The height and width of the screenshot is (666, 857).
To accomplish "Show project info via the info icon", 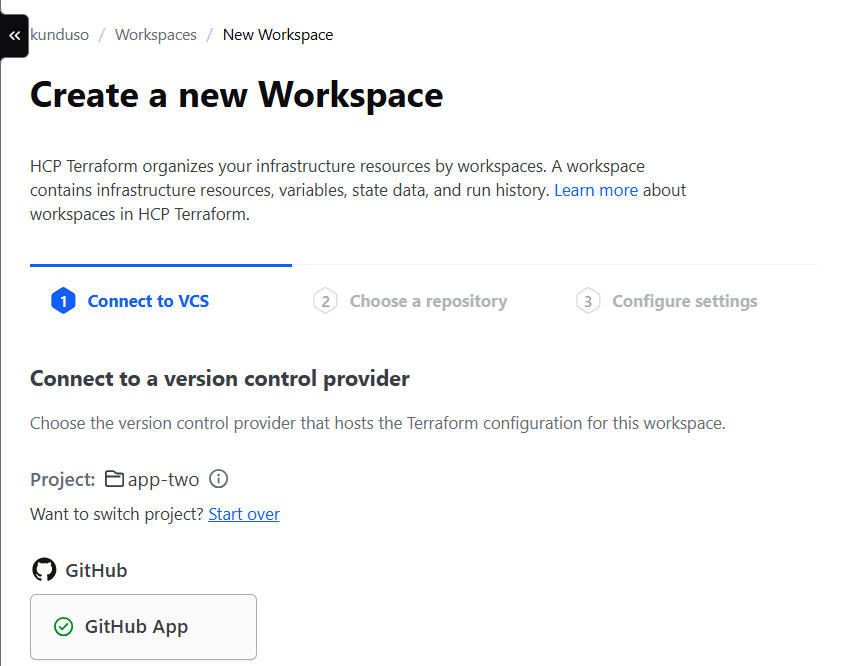I will [219, 479].
